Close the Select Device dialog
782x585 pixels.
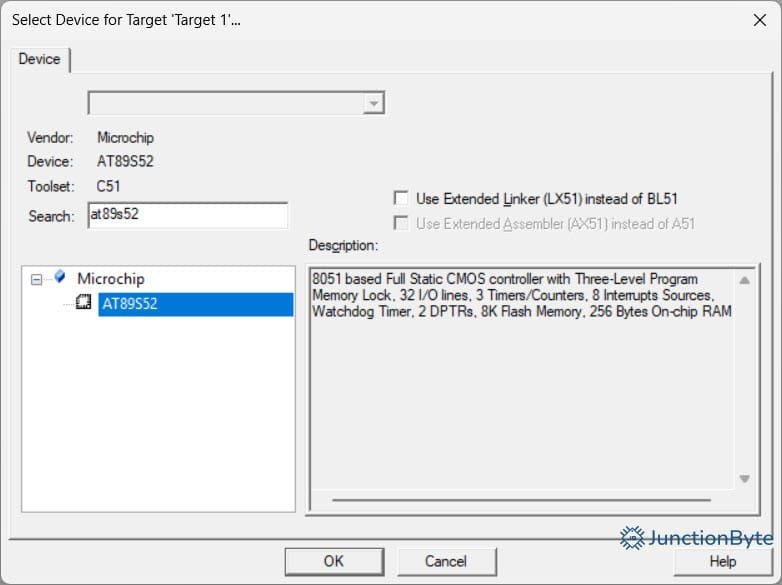[x=759, y=19]
